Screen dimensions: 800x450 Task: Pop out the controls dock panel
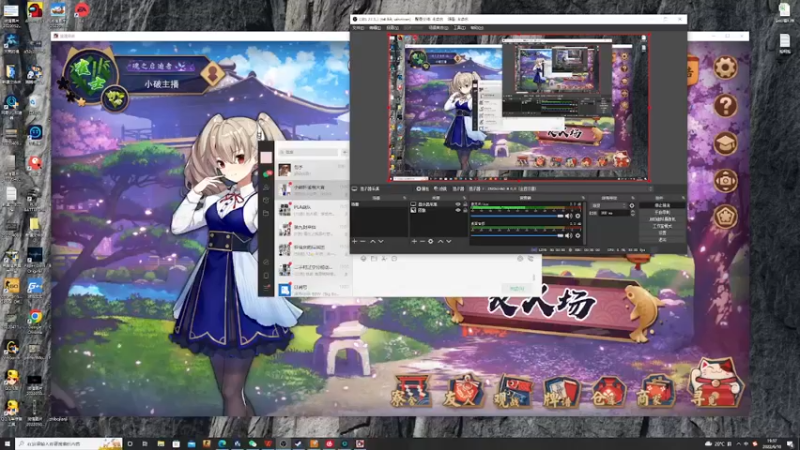pyautogui.click(x=683, y=198)
